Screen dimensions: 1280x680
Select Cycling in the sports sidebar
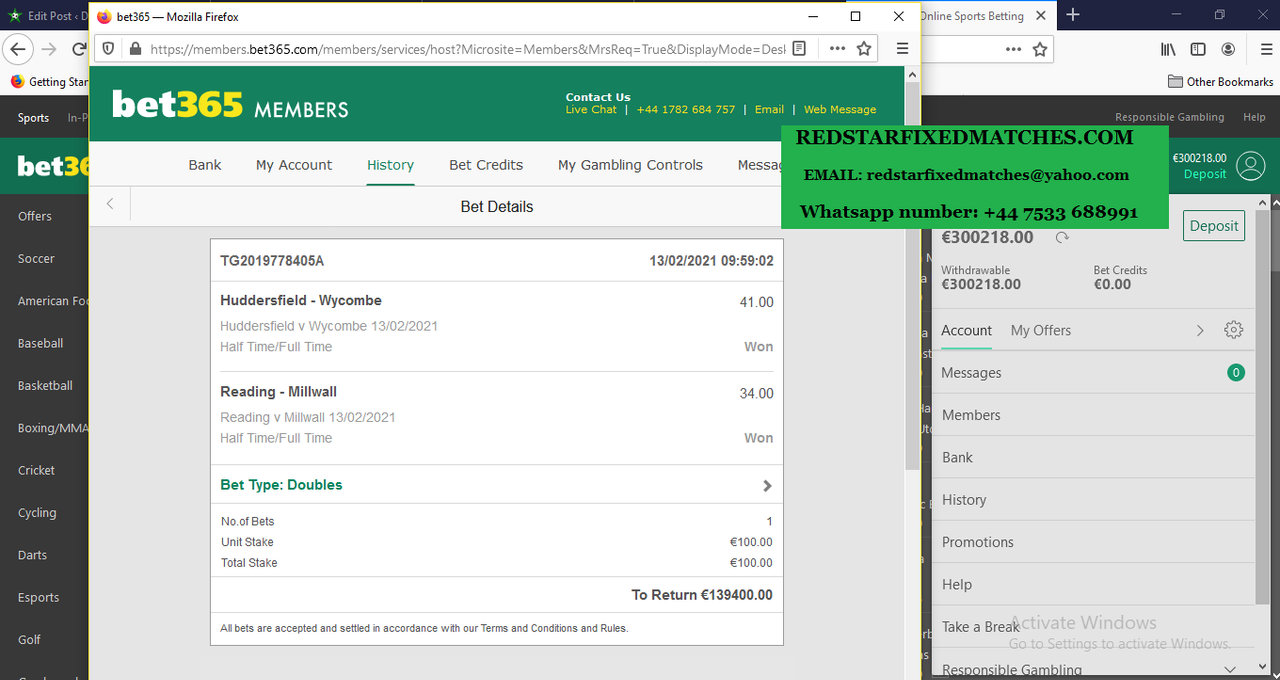coord(37,513)
